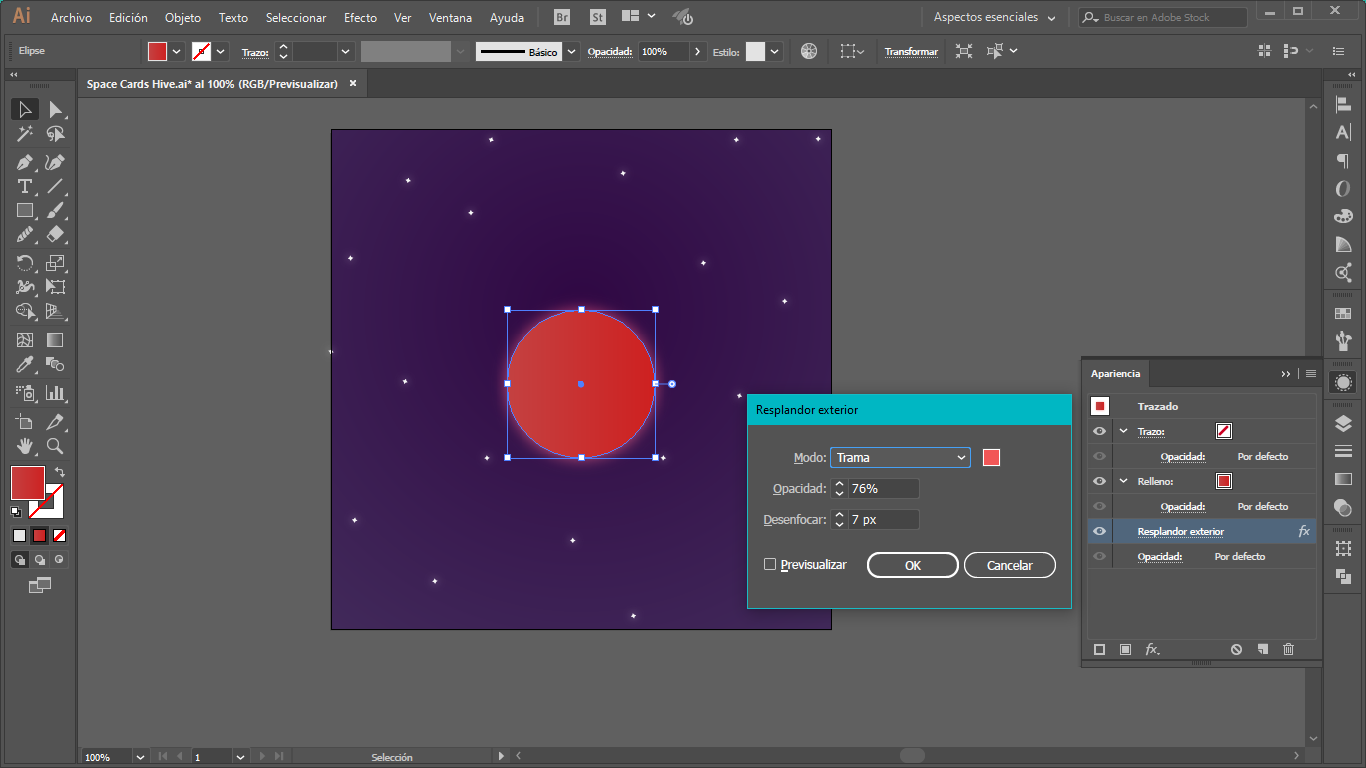The height and width of the screenshot is (768, 1366).
Task: Click the Trazo link in control bar
Action: tap(255, 51)
